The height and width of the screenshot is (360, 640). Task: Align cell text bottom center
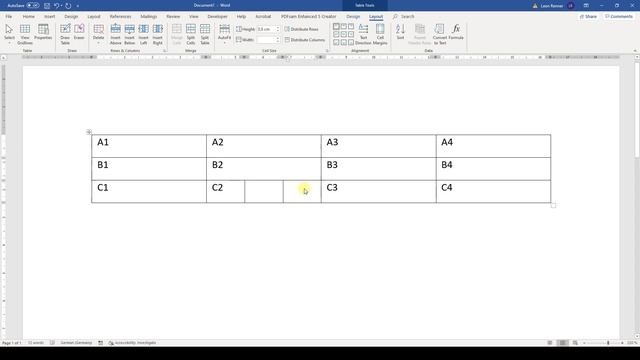click(x=344, y=42)
